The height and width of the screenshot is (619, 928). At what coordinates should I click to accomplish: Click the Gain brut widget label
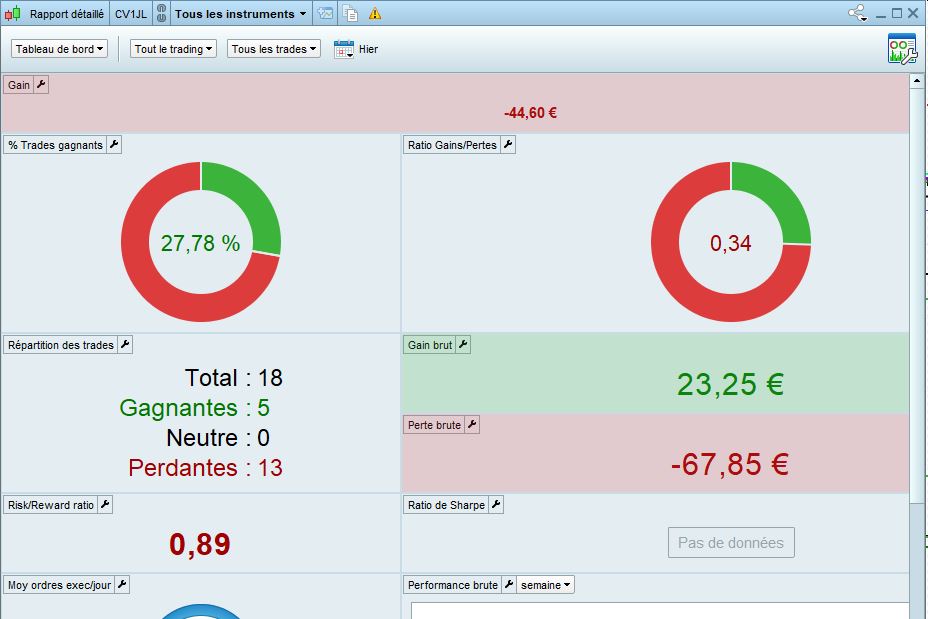(x=430, y=344)
